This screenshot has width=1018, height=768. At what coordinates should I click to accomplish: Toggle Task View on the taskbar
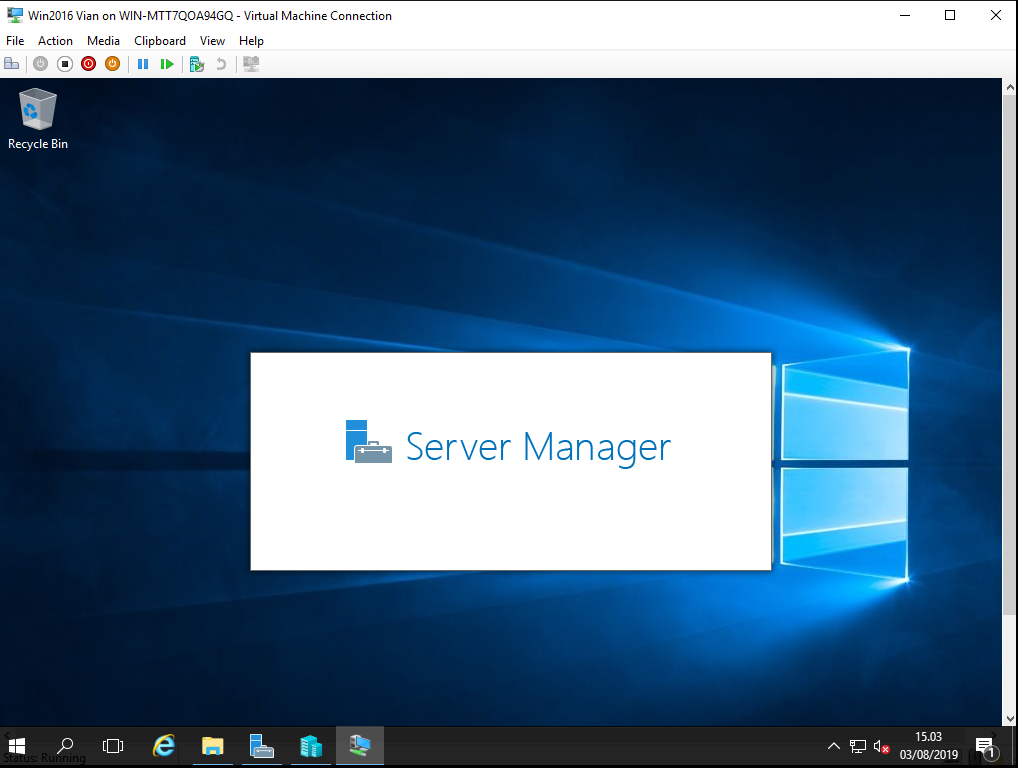(x=113, y=746)
